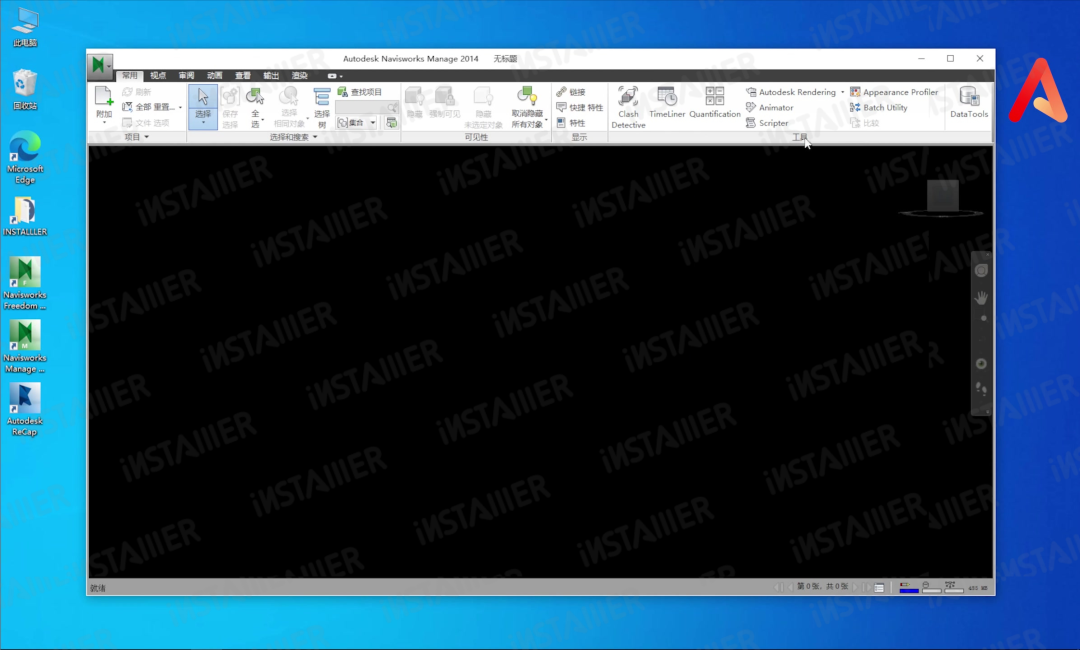Toggle the 特性 (Properties) panel
This screenshot has height=650, width=1080.
[571, 123]
